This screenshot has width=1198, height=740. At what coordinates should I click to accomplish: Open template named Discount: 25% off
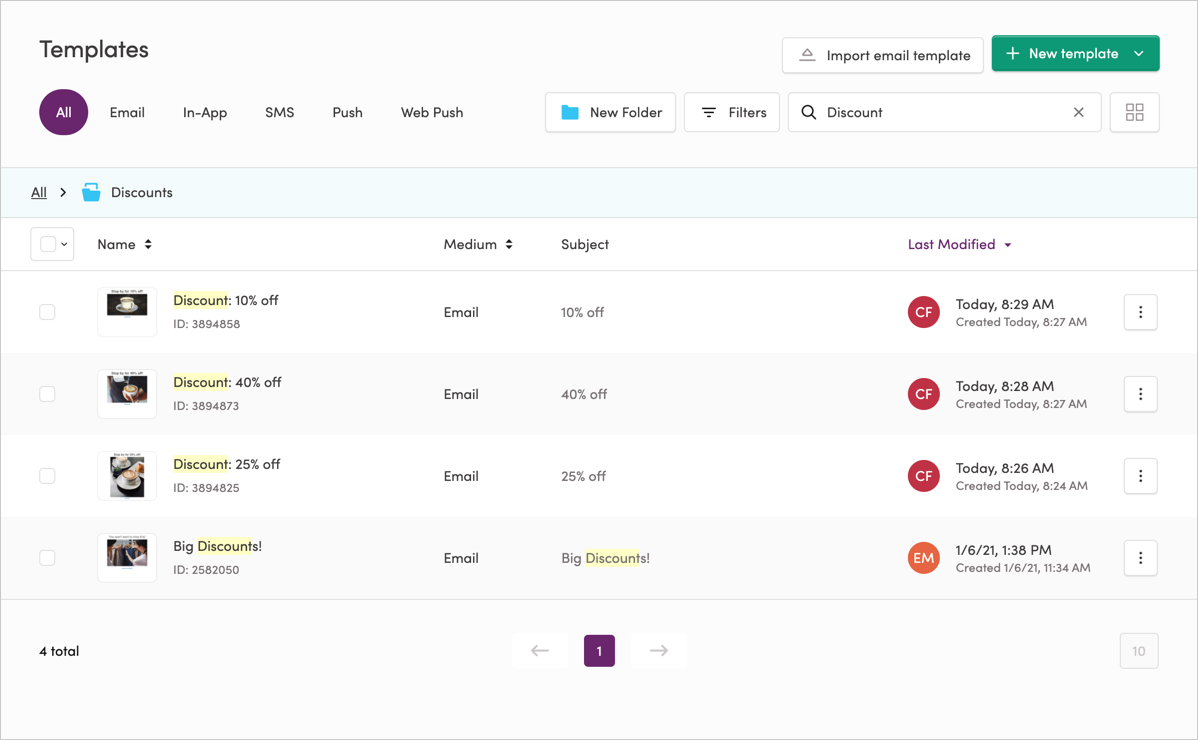226,464
